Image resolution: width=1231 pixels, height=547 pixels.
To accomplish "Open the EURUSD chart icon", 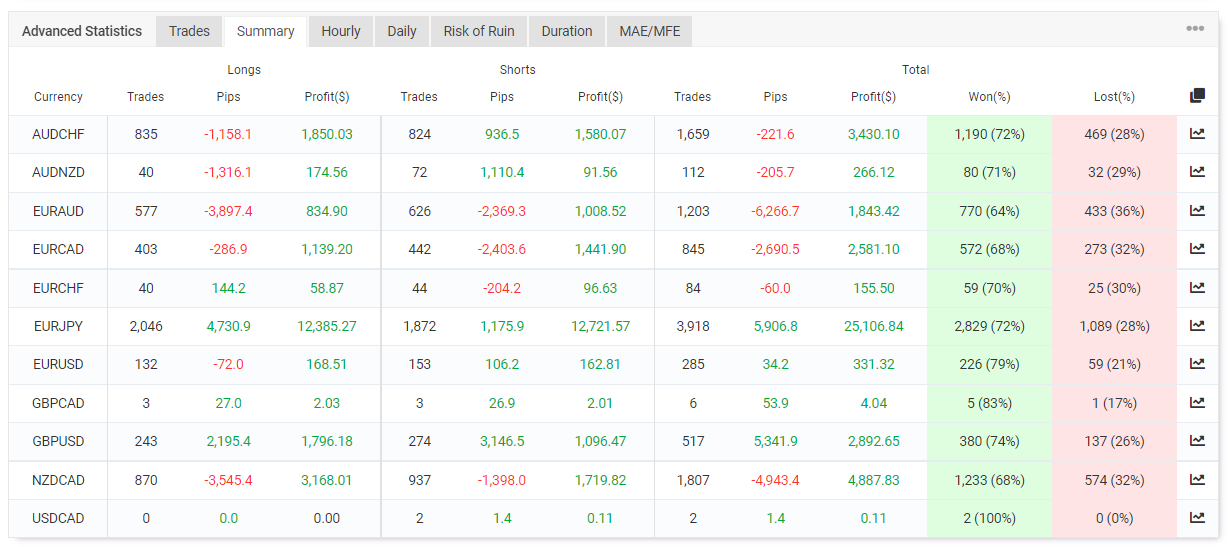I will click(1197, 364).
